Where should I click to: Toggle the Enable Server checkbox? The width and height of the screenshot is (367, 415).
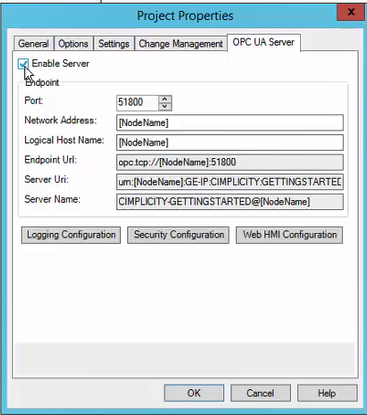(x=23, y=64)
